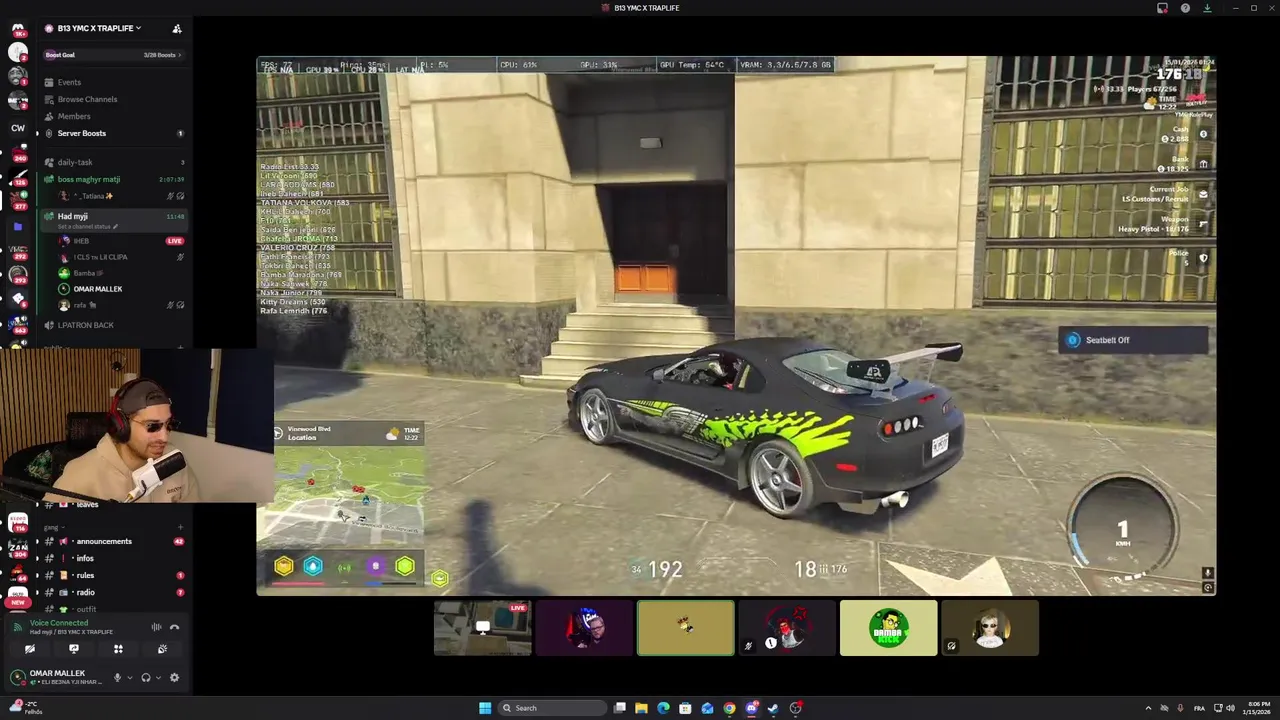The image size is (1280, 720).
Task: Select the BAMBA KICK participant tile
Action: 888,628
